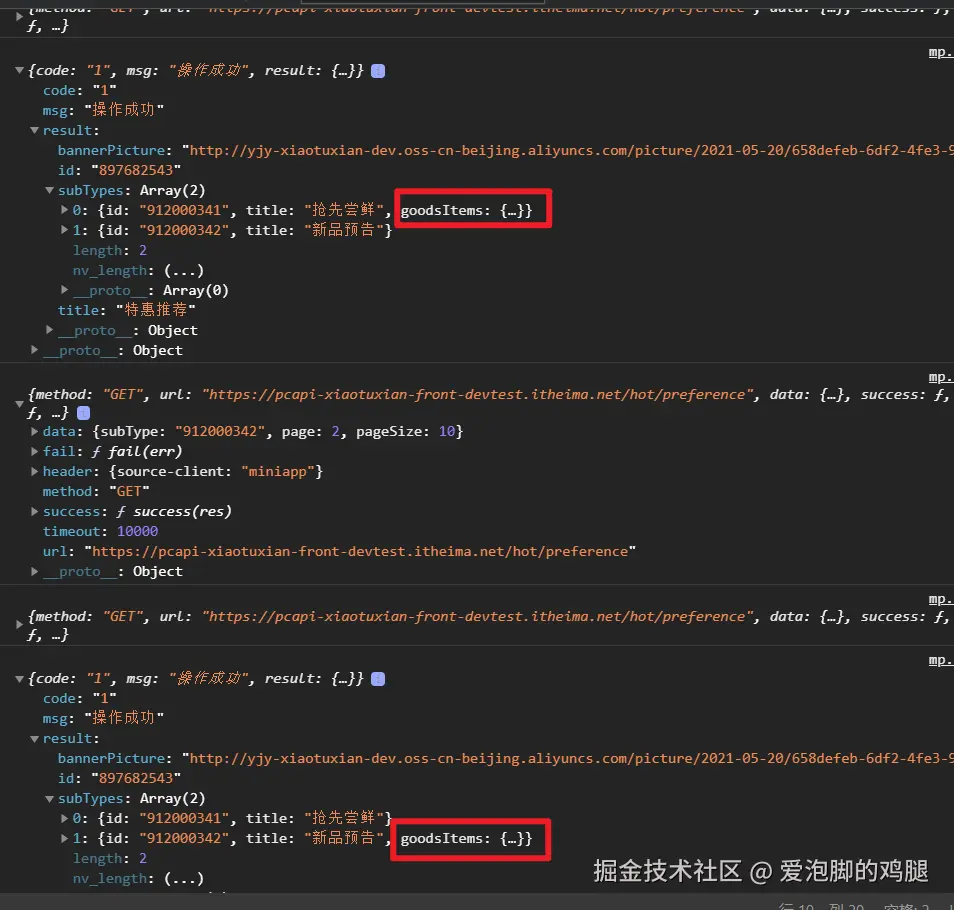Select url property with hot/preference address

coord(339,552)
